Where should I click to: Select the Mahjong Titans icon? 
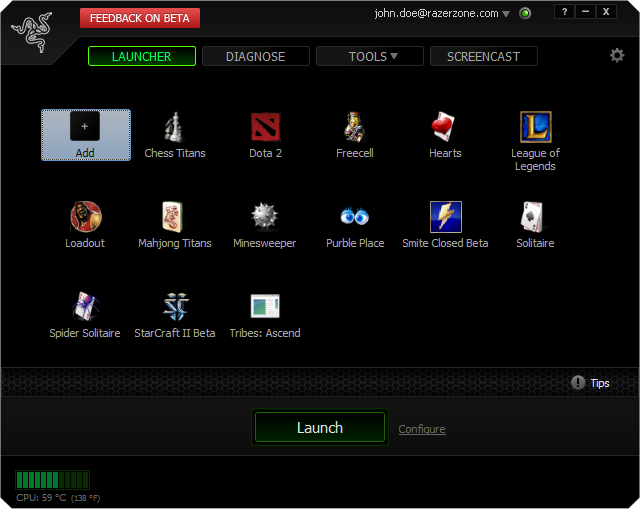[x=172, y=217]
